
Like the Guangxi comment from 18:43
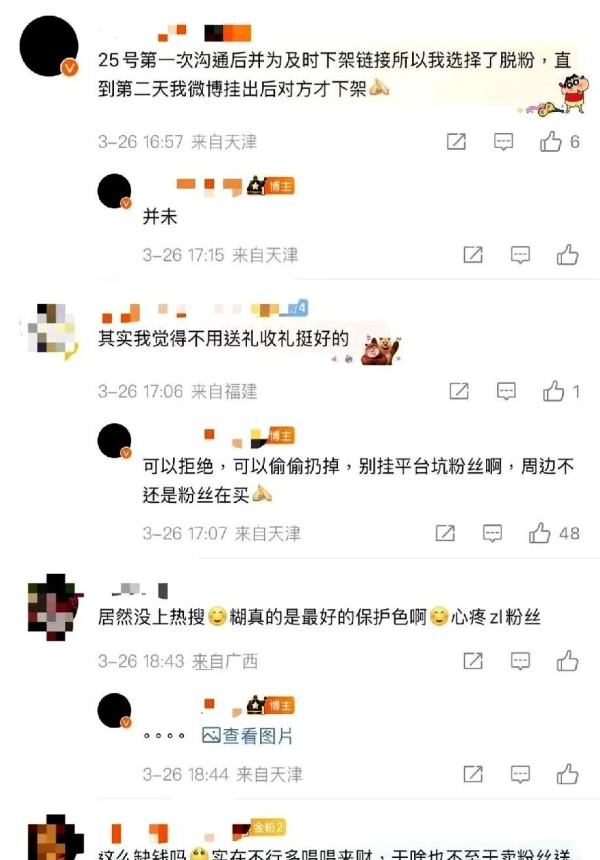567,661
